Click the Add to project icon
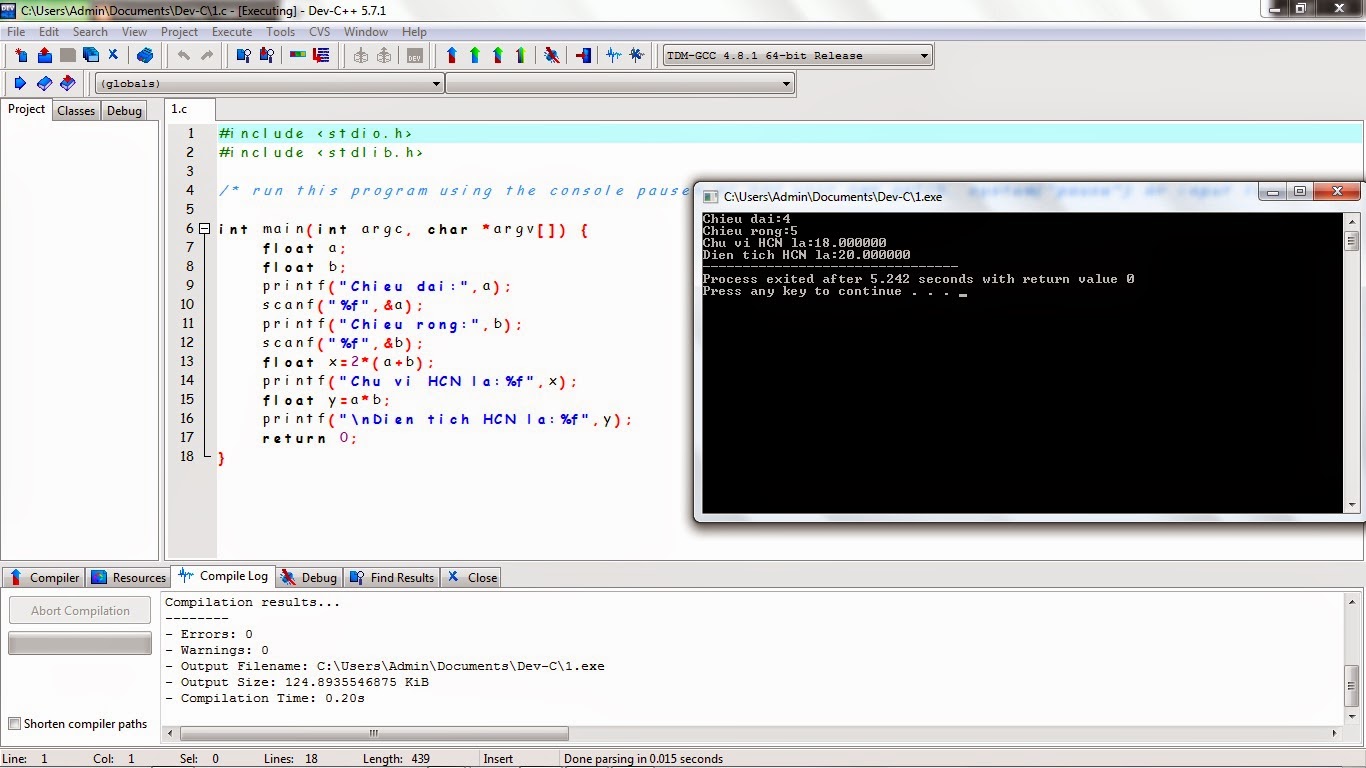The image size is (1366, 768). tap(361, 56)
